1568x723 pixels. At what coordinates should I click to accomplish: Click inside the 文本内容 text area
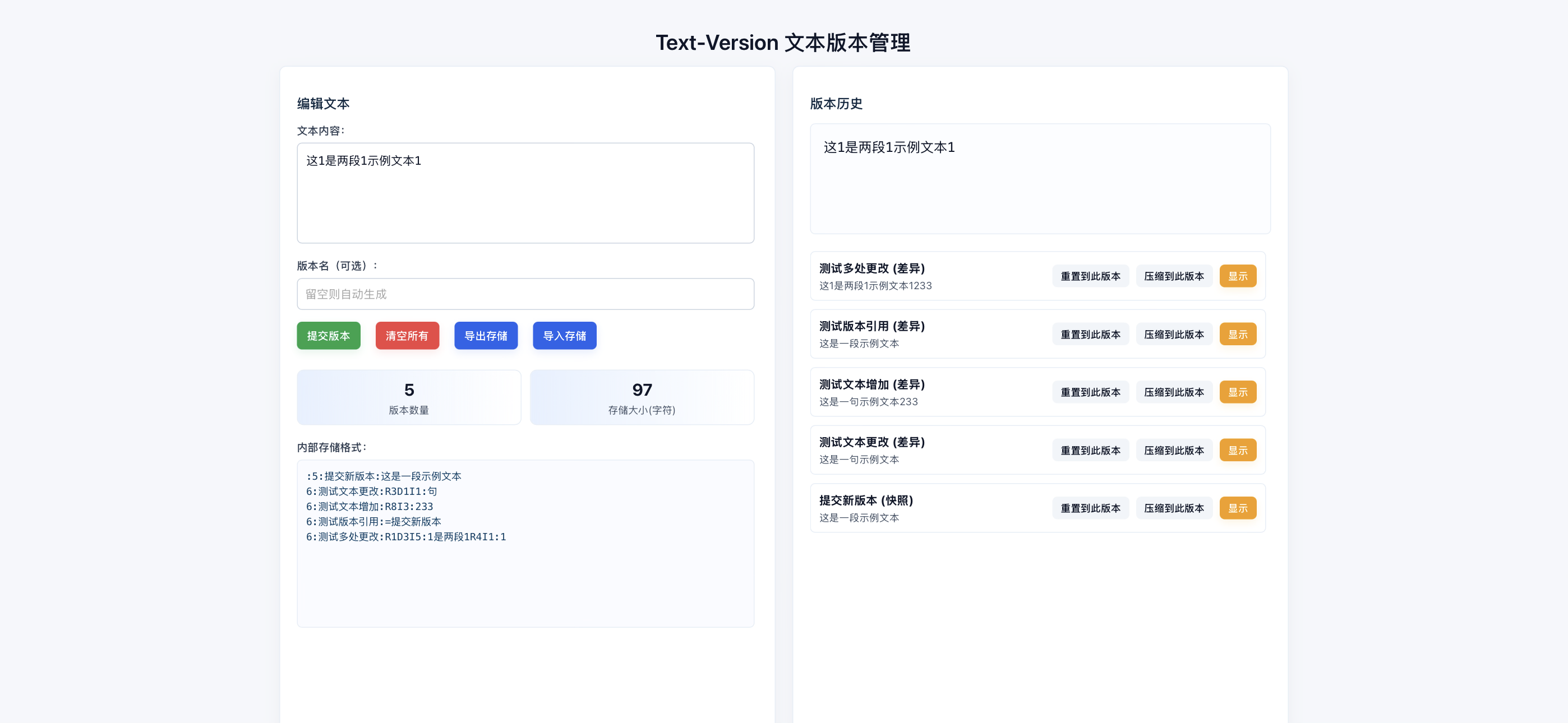(x=525, y=193)
